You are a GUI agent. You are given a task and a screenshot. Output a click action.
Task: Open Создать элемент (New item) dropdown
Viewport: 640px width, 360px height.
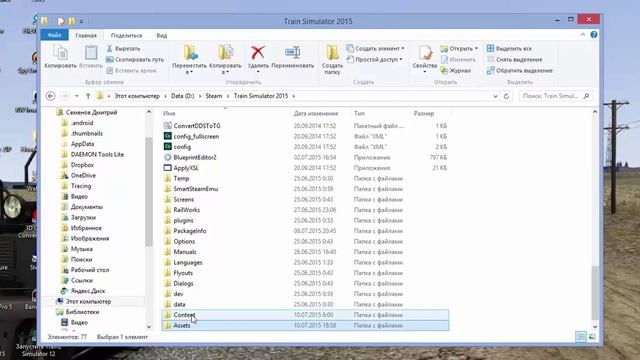pyautogui.click(x=376, y=49)
